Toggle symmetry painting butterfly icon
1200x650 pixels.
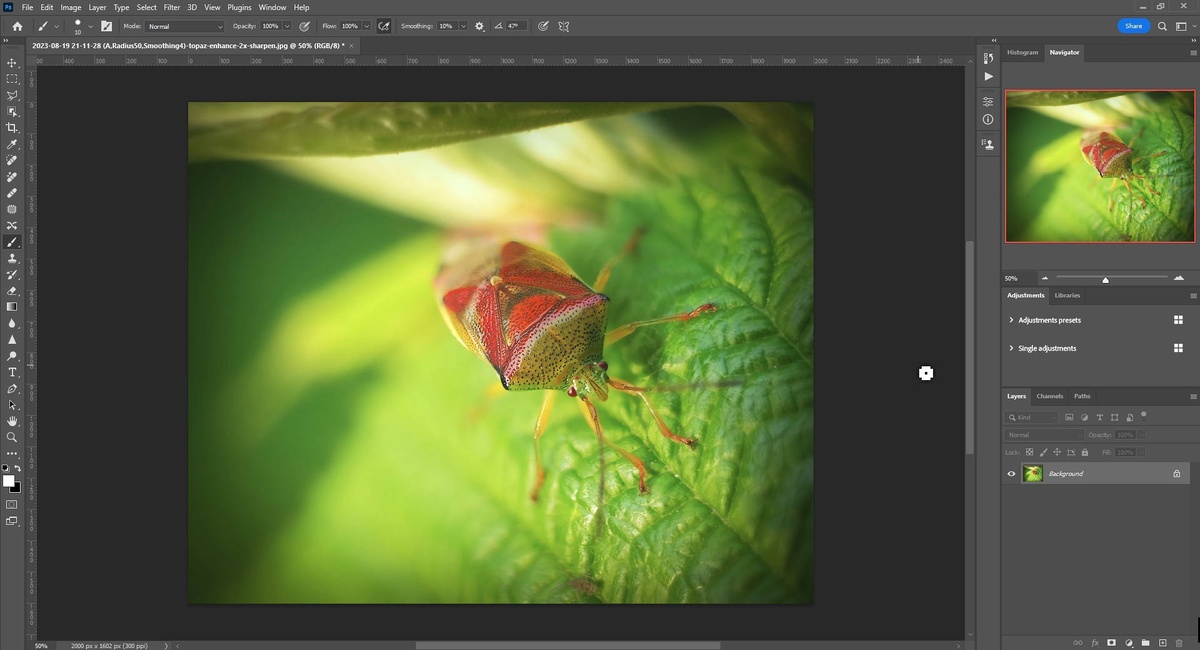click(x=564, y=26)
